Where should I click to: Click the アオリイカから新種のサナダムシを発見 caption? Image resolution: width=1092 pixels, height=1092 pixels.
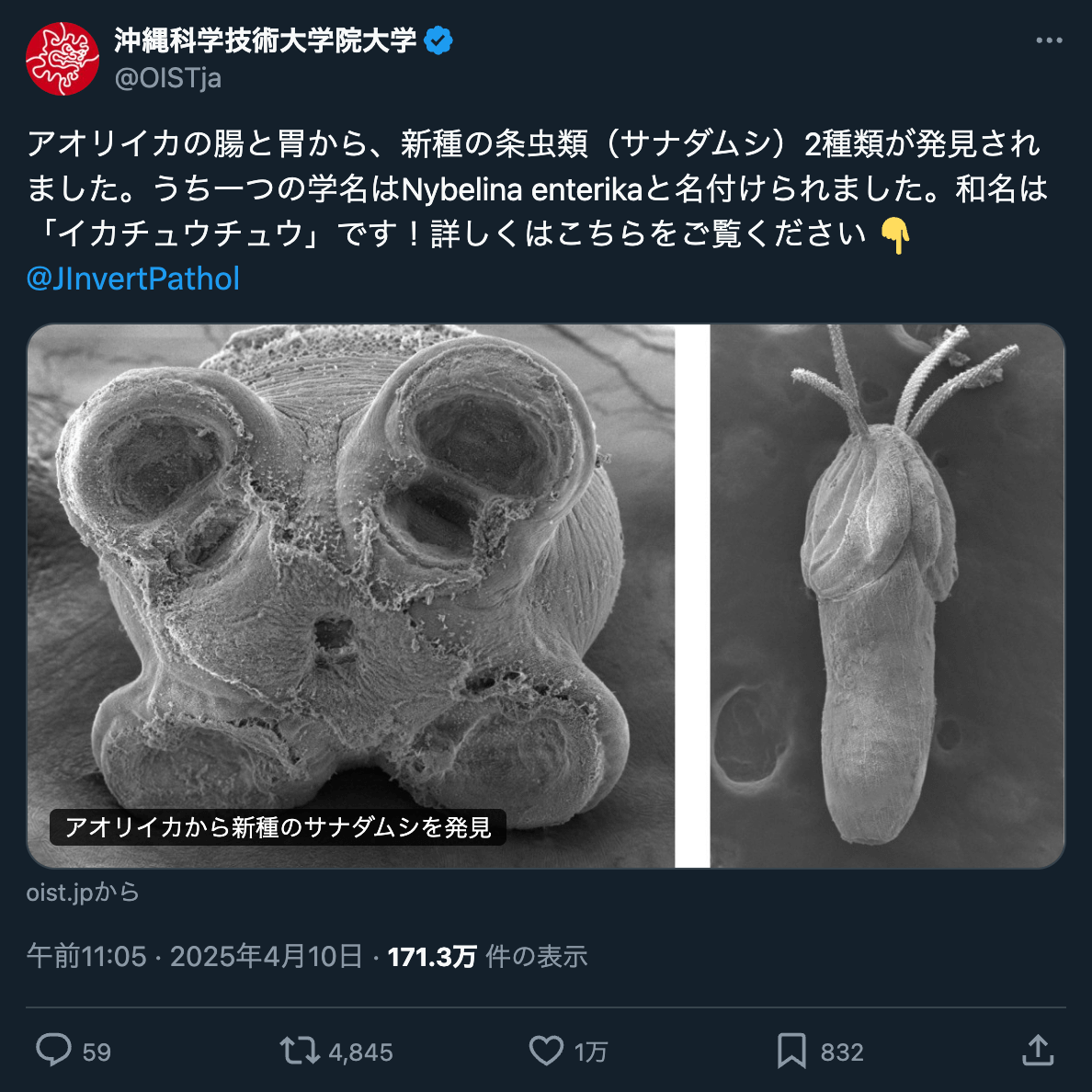pos(278,827)
